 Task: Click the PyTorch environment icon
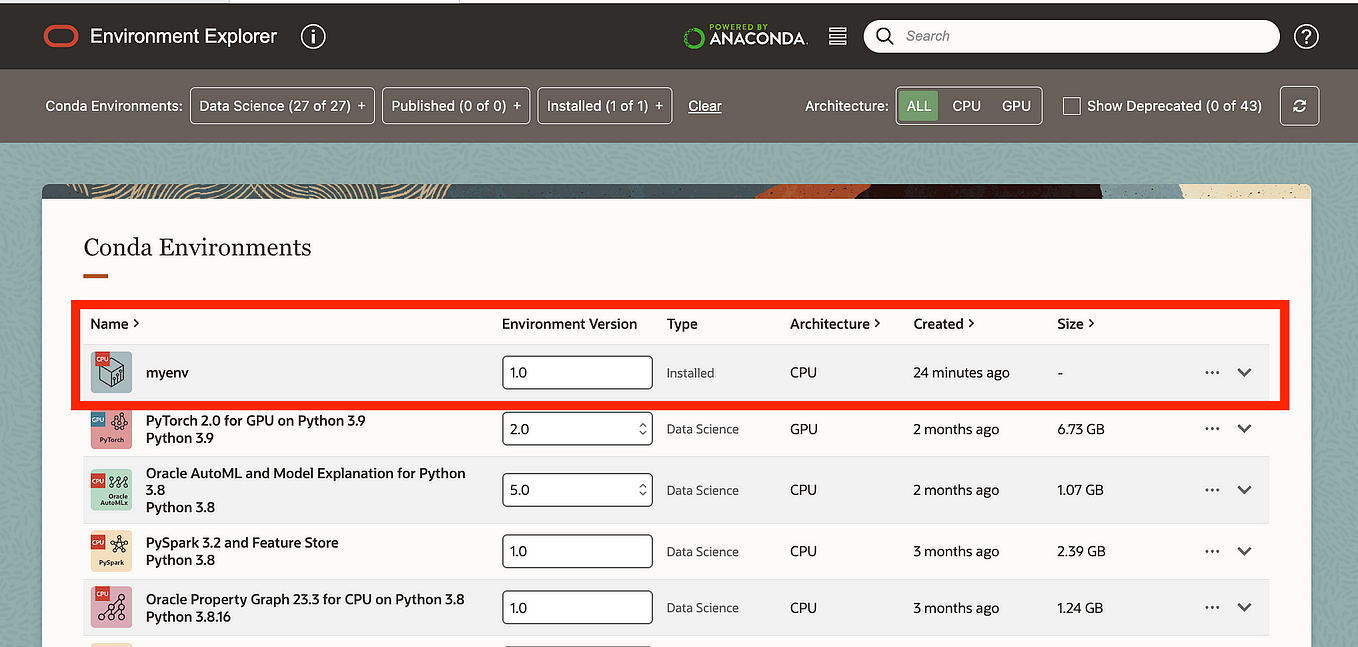coord(111,429)
